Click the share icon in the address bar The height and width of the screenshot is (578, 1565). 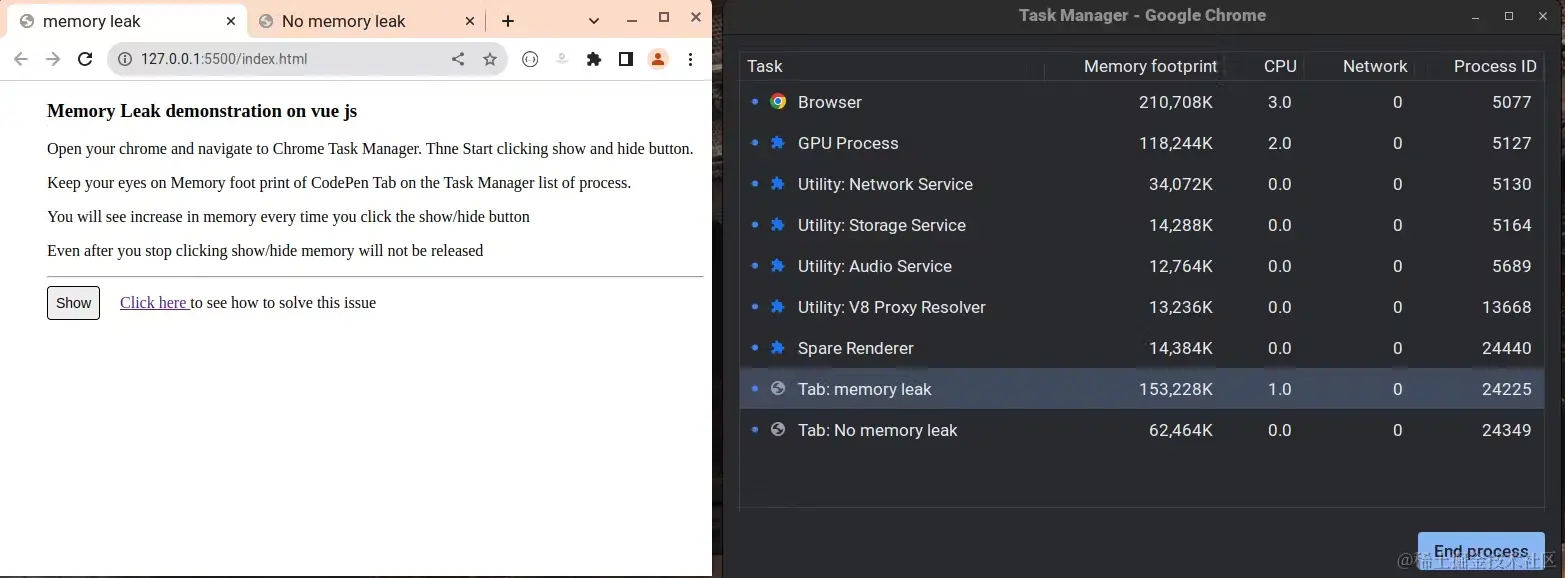click(458, 59)
